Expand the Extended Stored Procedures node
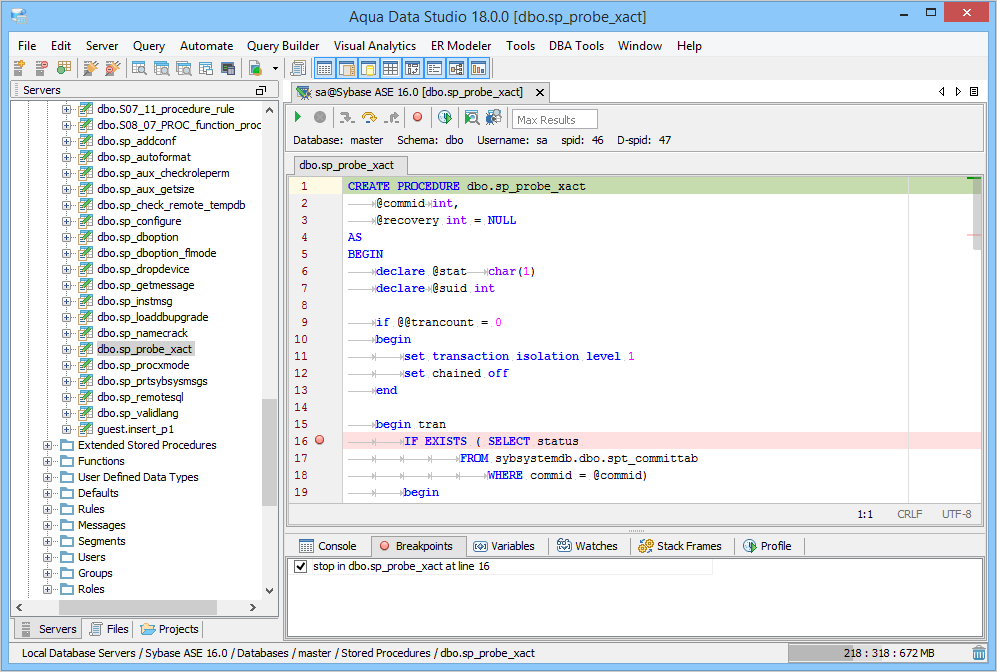The width and height of the screenshot is (997, 672). pos(48,445)
